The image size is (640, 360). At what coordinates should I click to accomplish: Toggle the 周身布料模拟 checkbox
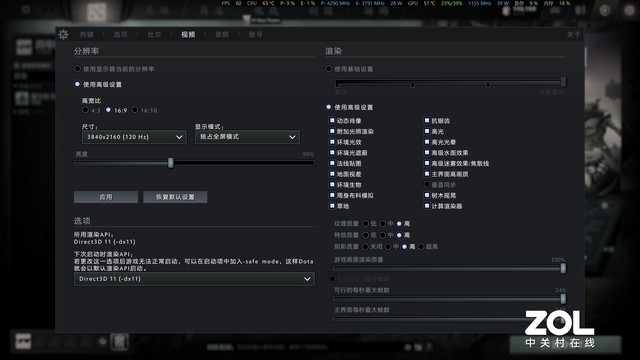pyautogui.click(x=332, y=195)
